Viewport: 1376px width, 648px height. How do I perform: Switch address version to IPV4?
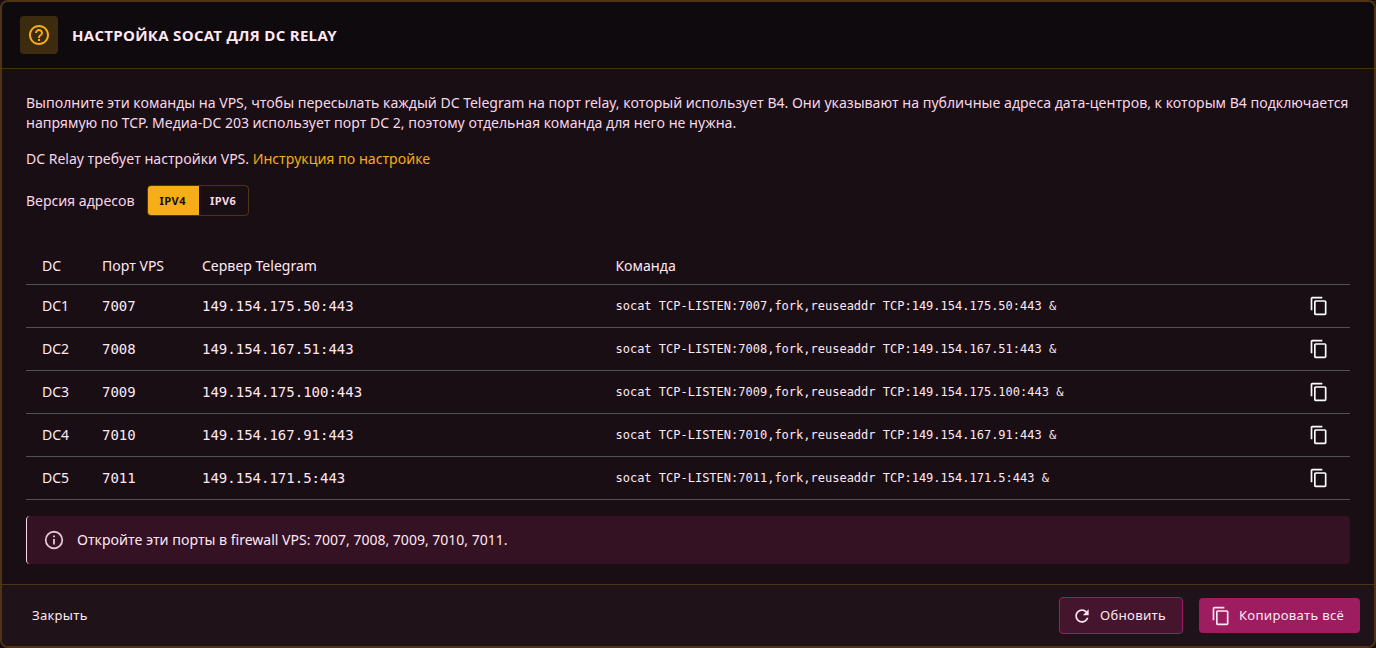(x=173, y=201)
